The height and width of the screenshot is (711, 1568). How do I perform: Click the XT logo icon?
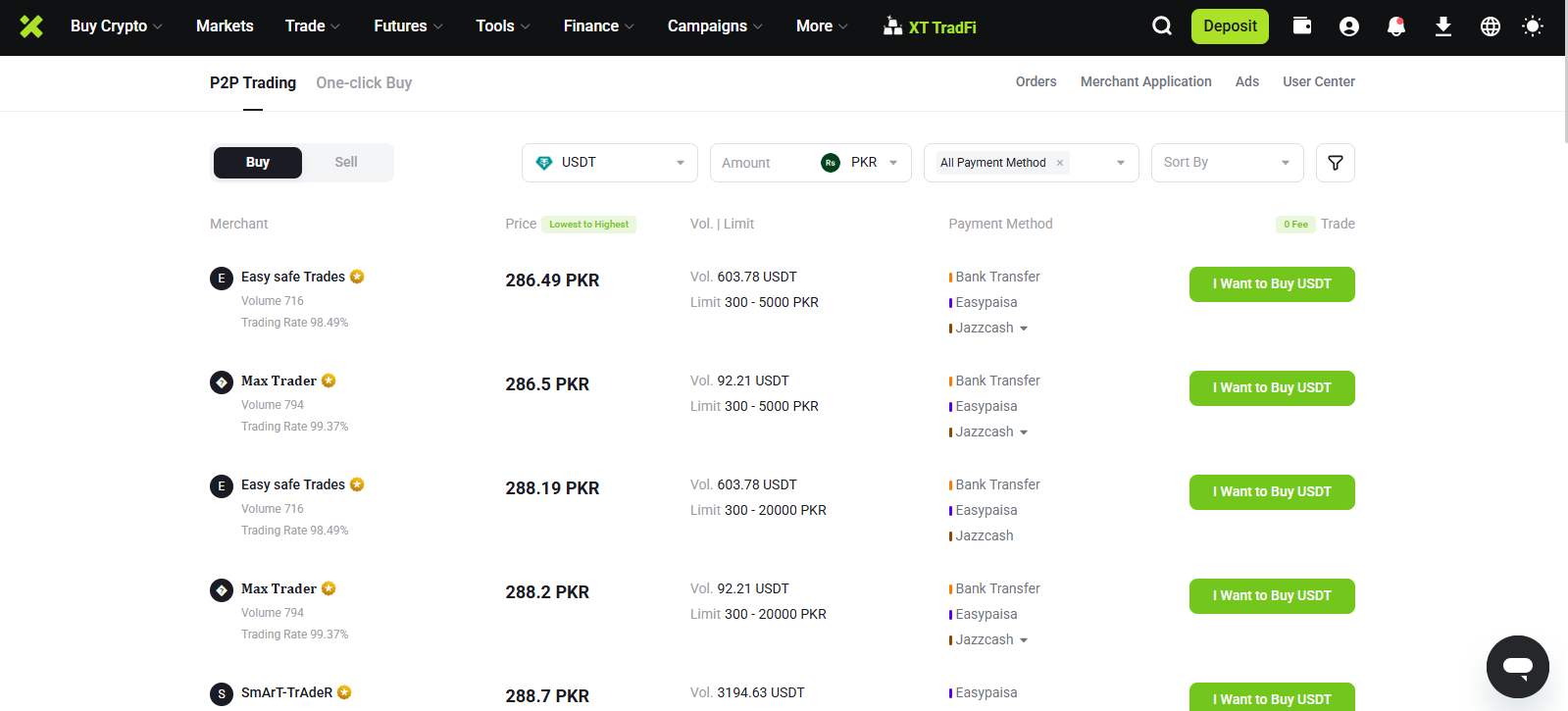tap(31, 26)
